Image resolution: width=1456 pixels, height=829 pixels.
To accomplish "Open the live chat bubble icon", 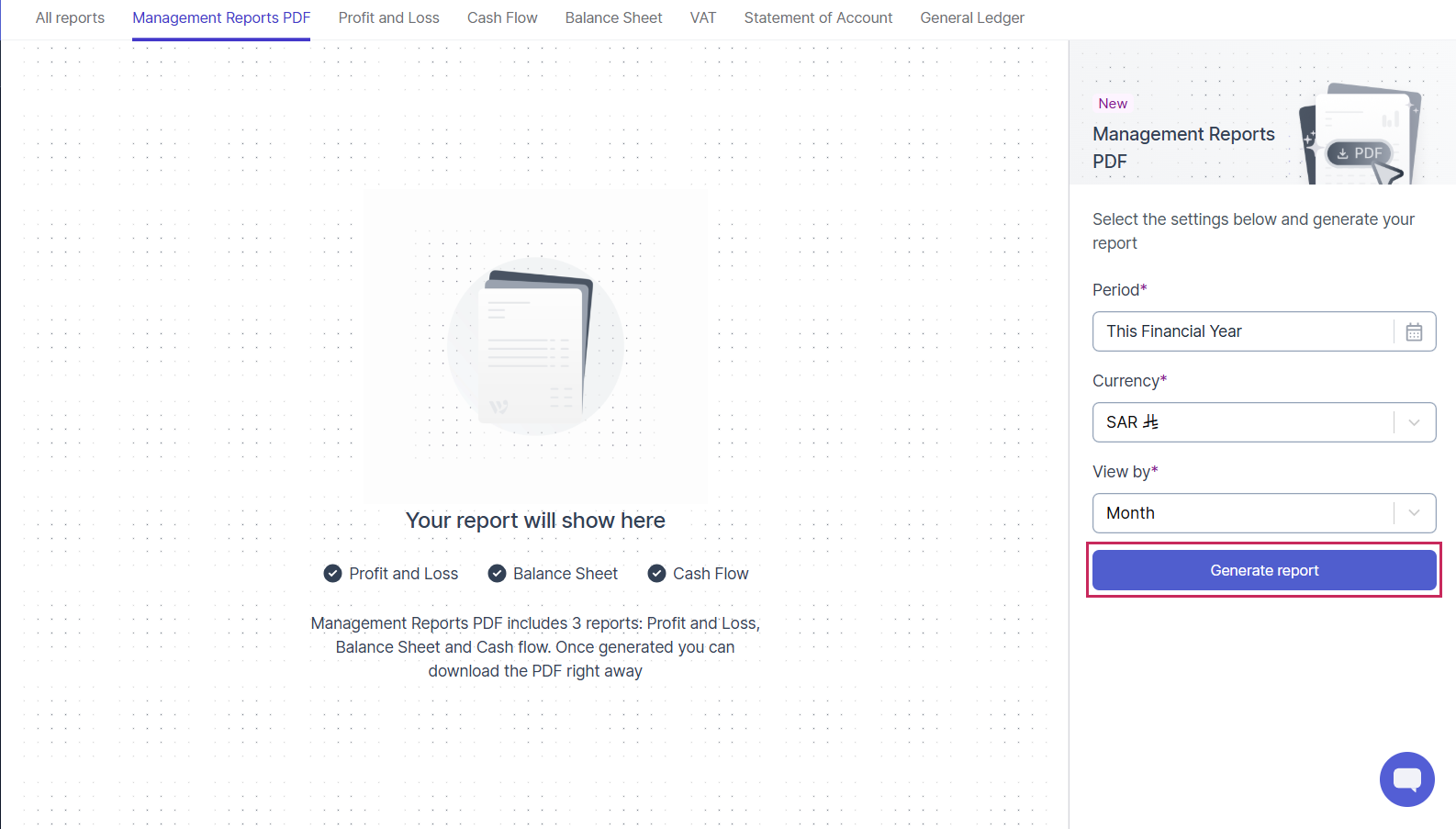I will tap(1406, 779).
